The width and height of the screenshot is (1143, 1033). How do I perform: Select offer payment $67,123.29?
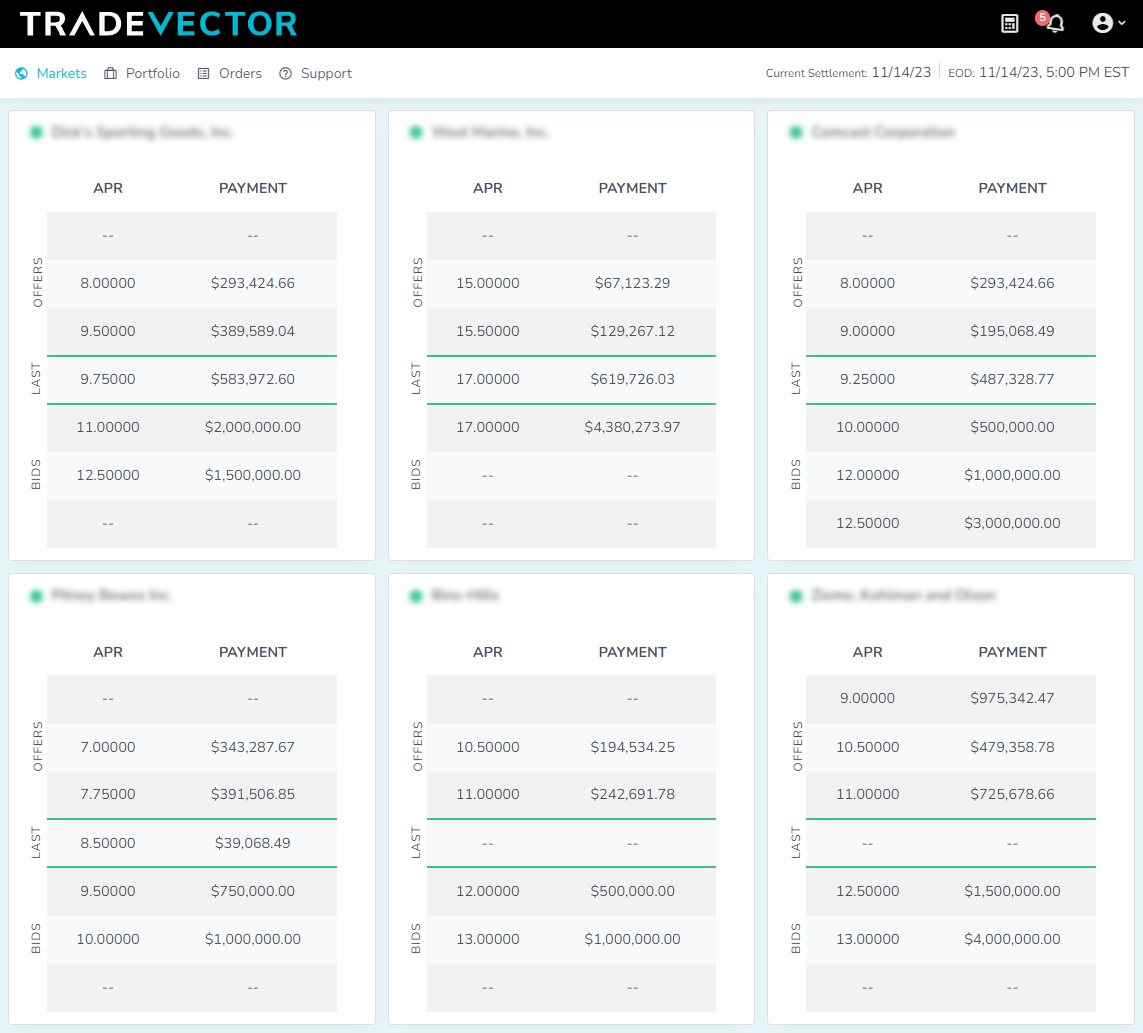(x=632, y=283)
